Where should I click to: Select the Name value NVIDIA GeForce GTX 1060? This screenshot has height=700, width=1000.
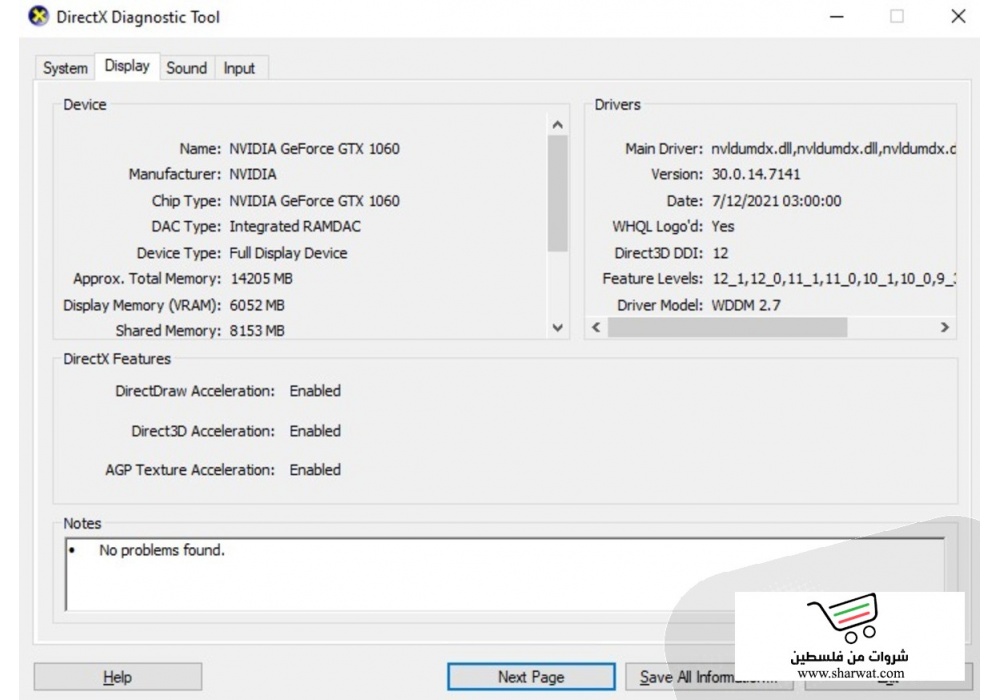click(314, 149)
